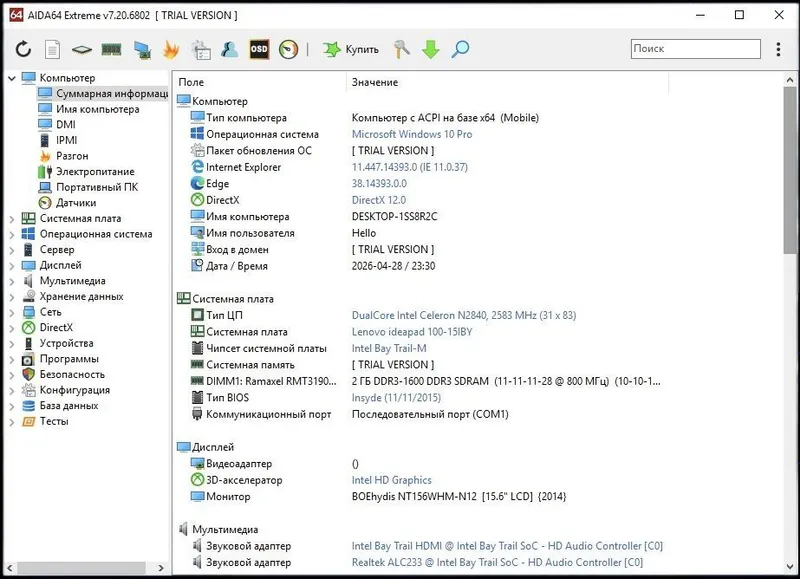Expand the Системная плата tree node
This screenshot has height=579, width=800.
pos(12,219)
